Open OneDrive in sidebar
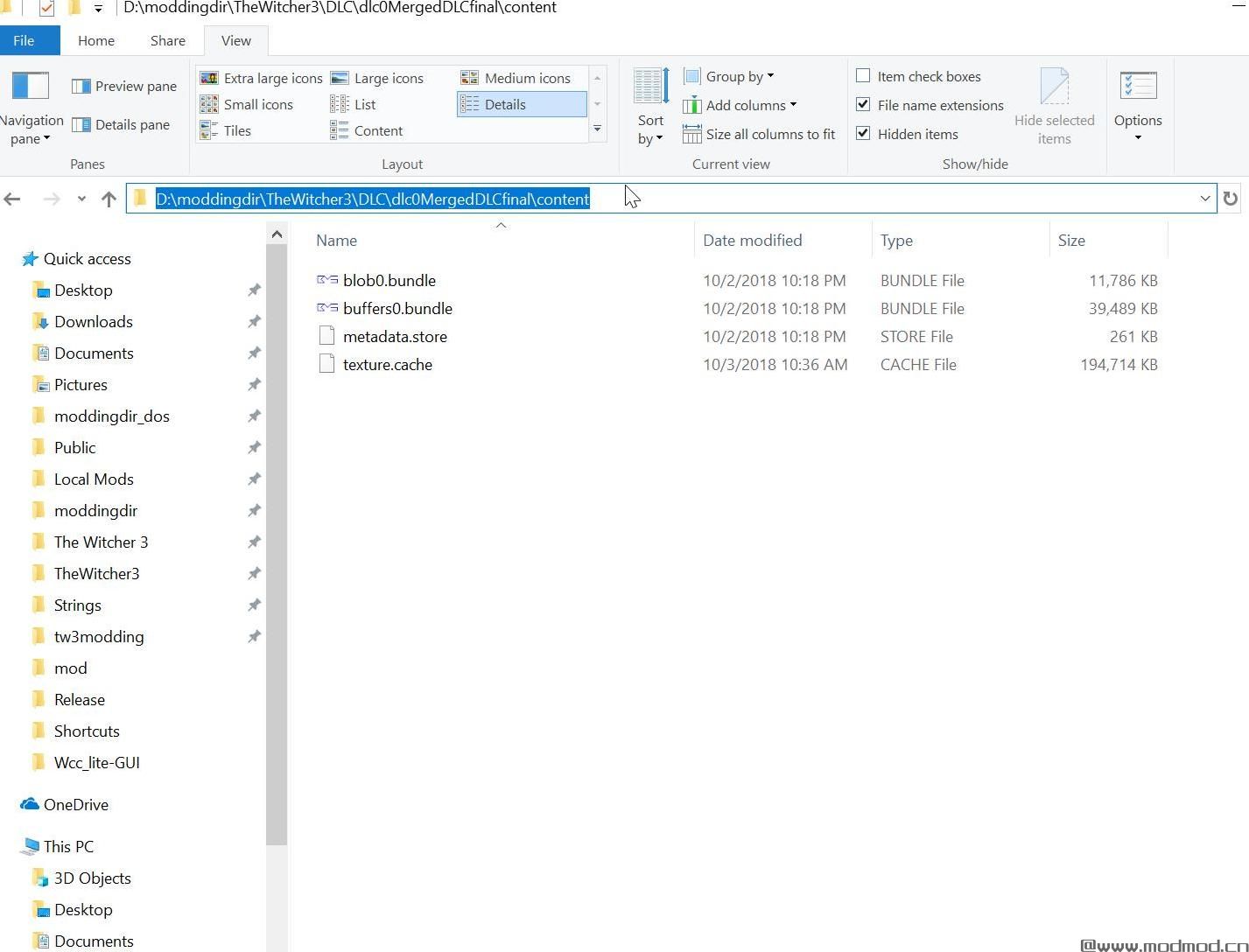The height and width of the screenshot is (952, 1249). click(x=65, y=804)
